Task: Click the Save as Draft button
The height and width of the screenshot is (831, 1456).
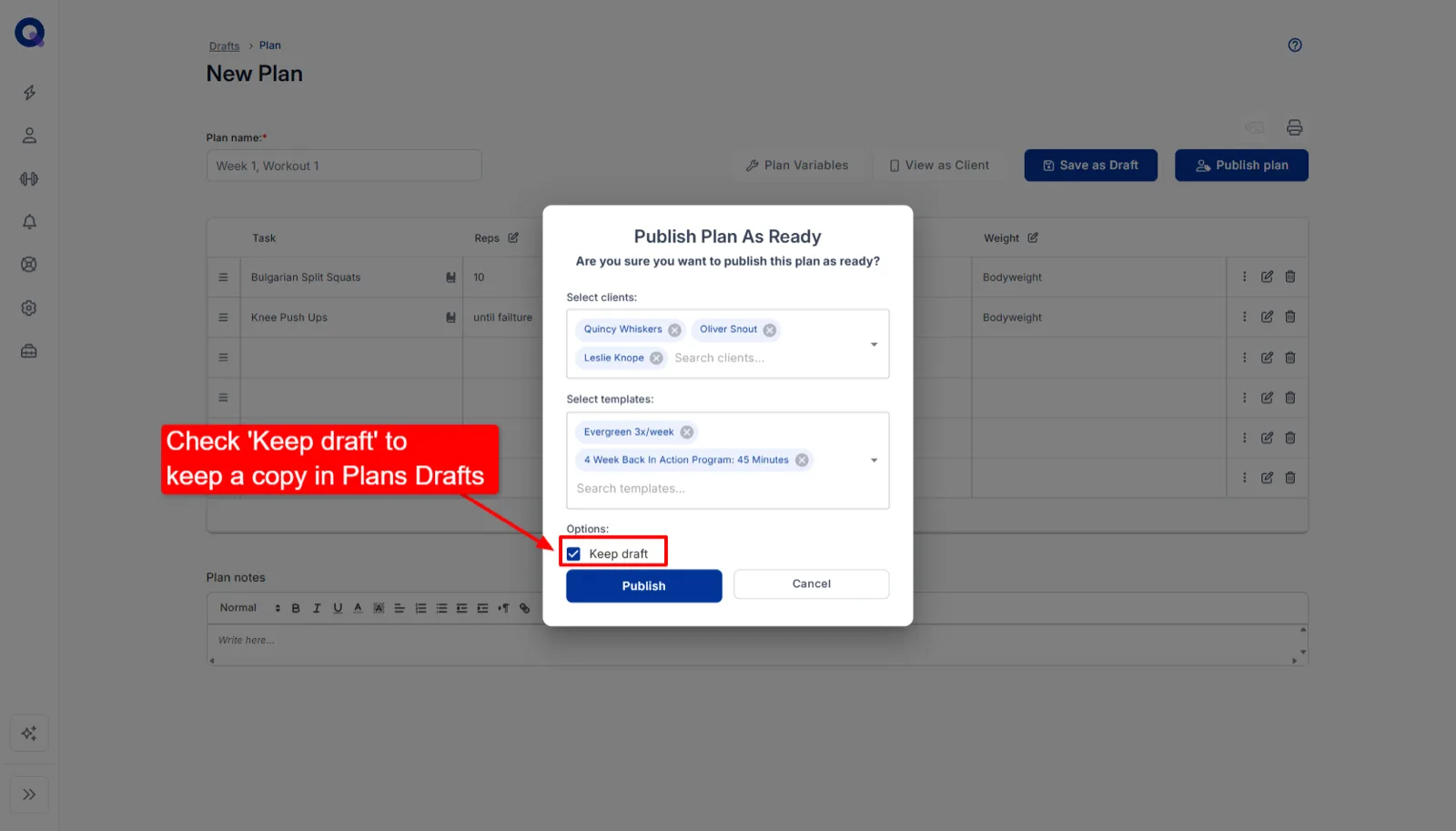Action: [x=1091, y=166]
